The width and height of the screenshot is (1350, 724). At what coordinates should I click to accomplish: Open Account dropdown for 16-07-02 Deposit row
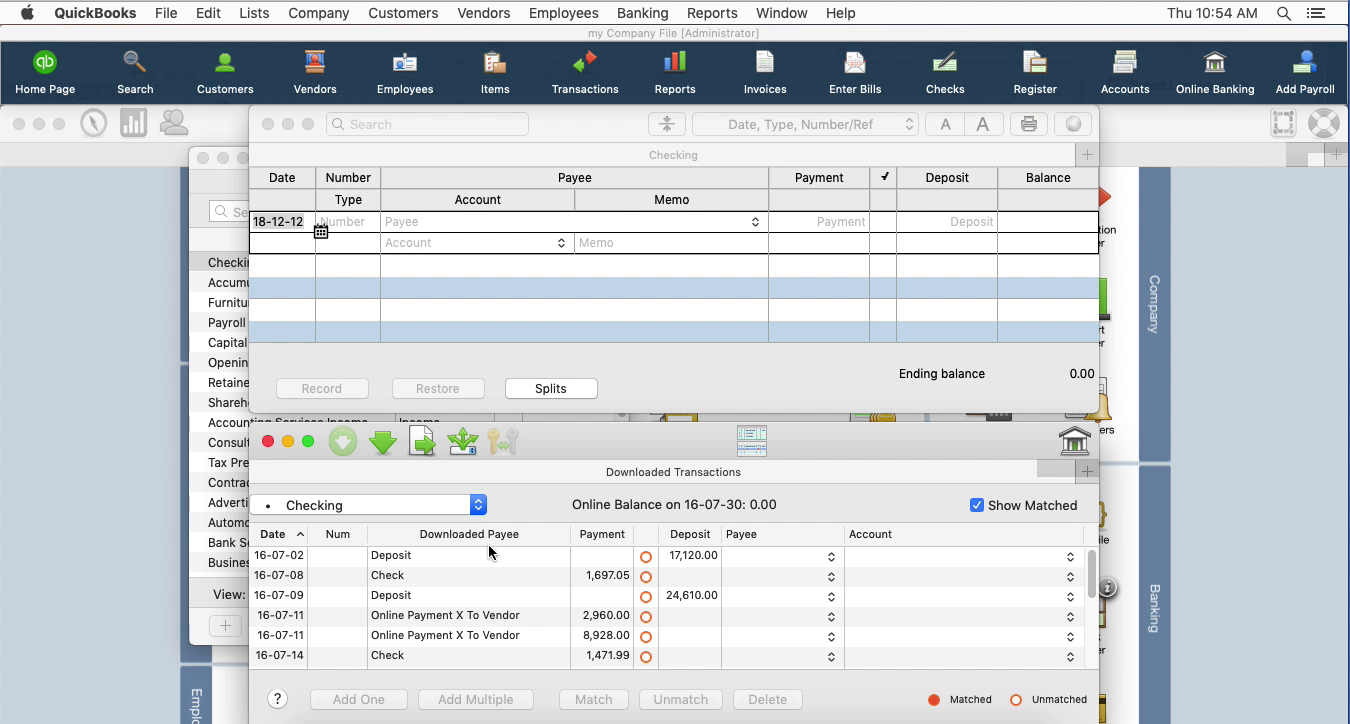coord(1070,557)
